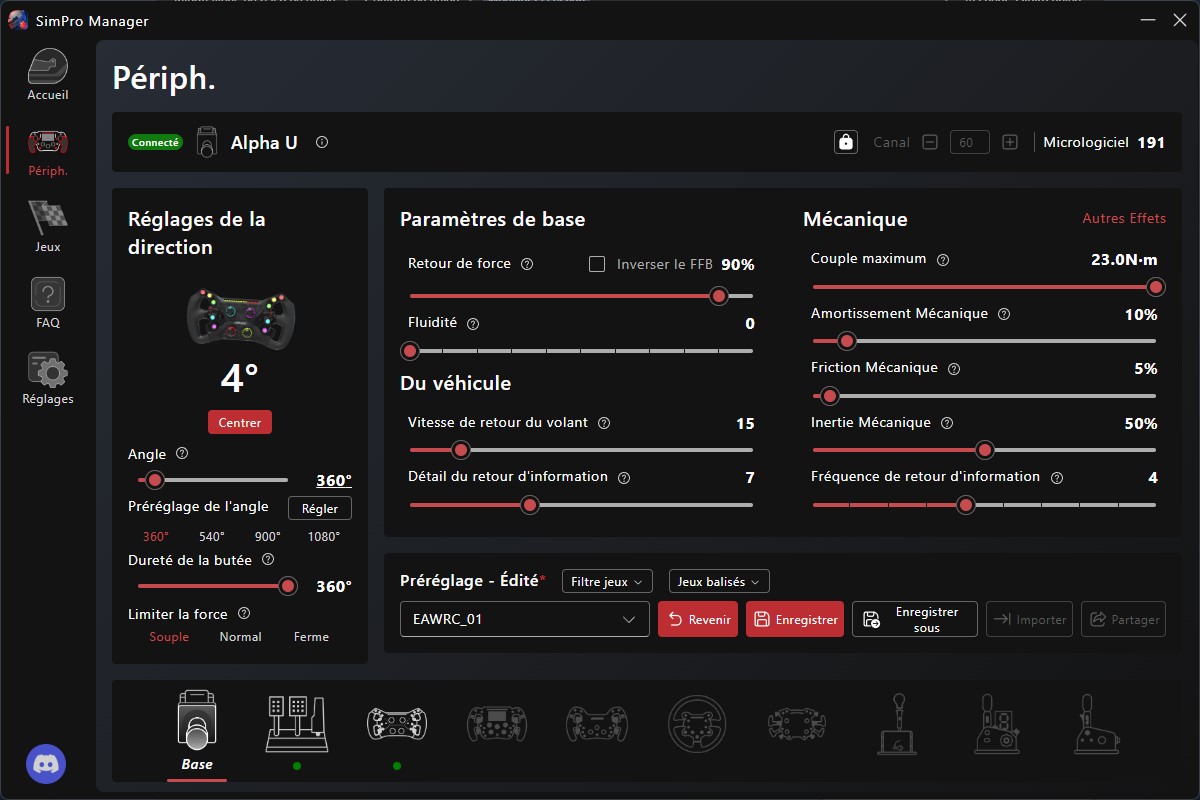Show help for Dureté de la butée

267,560
